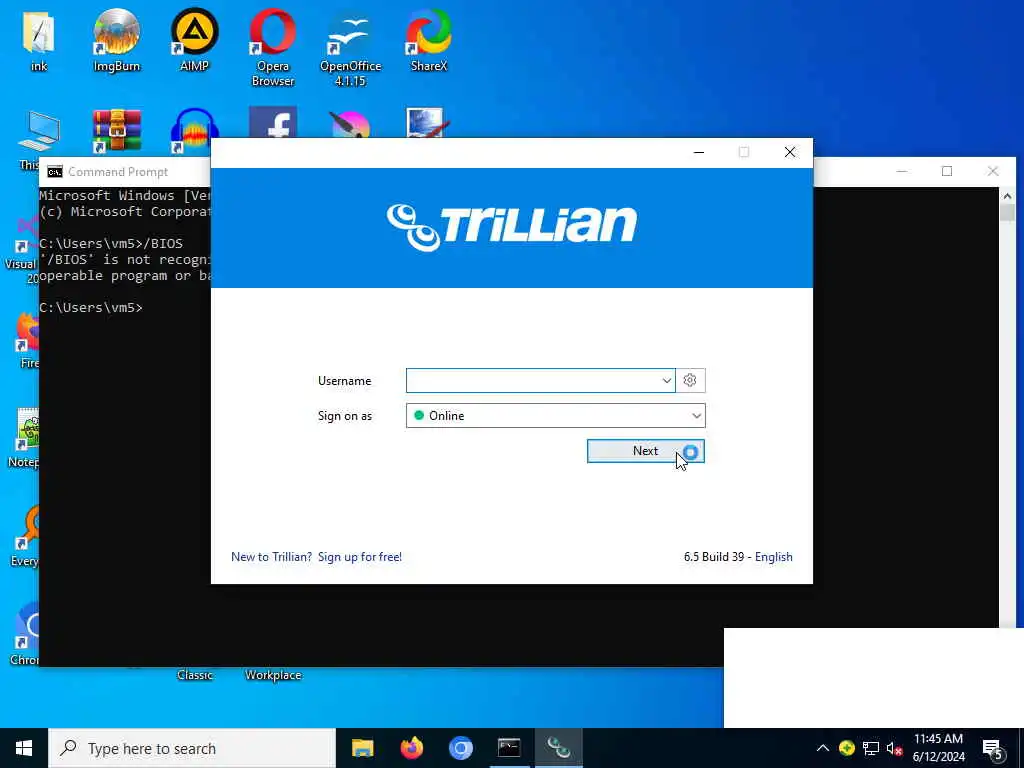Click the Next button

point(645,451)
